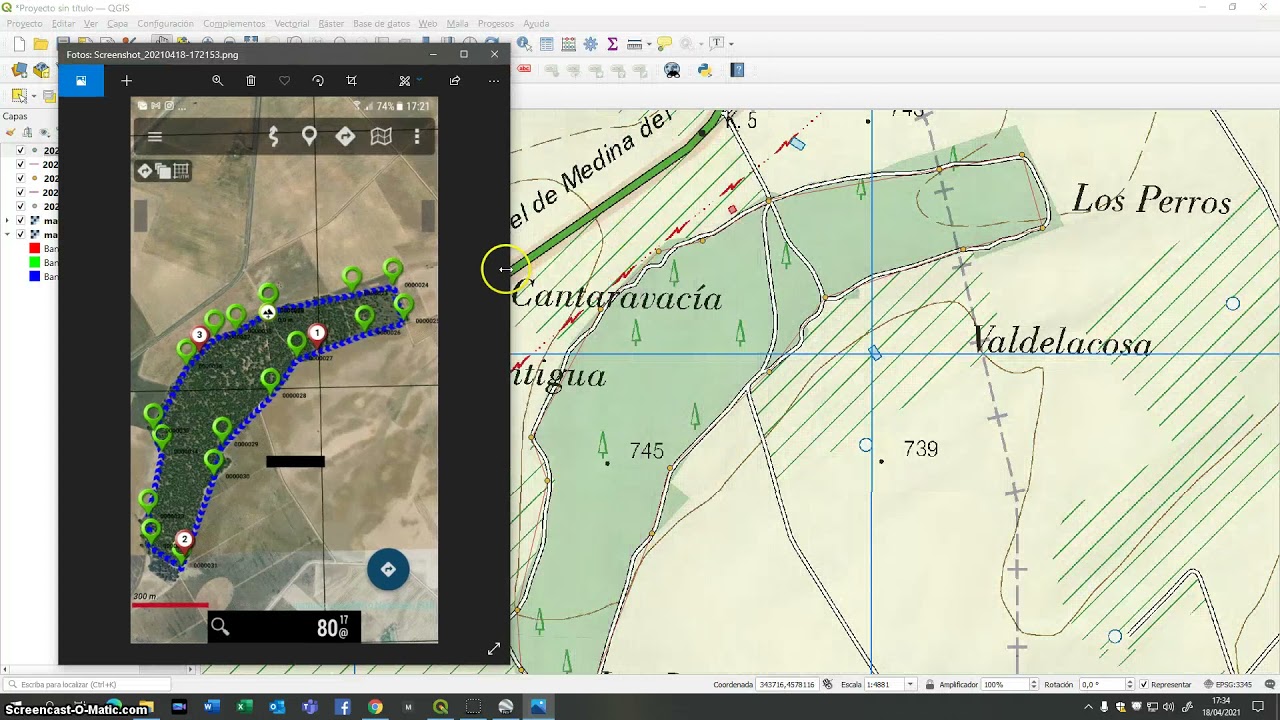Rotate the photo in Fotos window
Image resolution: width=1280 pixels, height=720 pixels.
coord(318,81)
